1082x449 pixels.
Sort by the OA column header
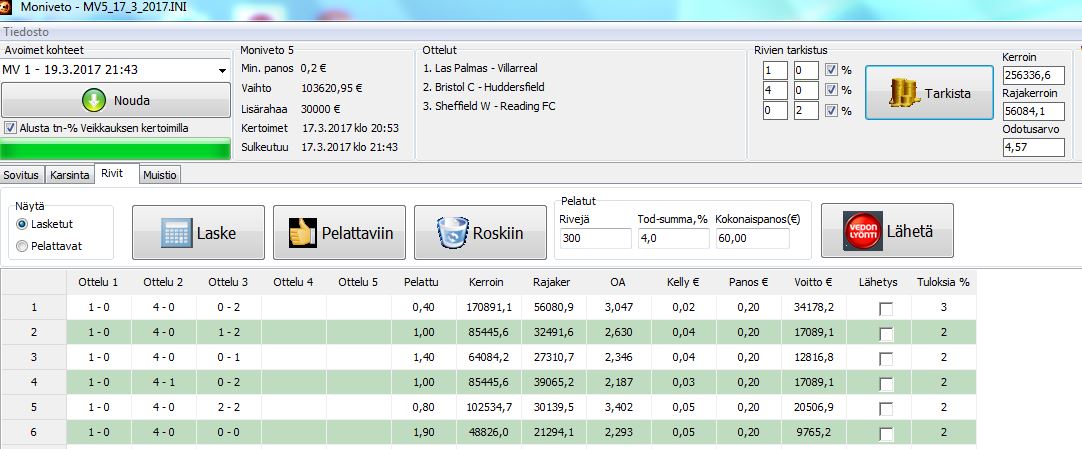pos(618,282)
